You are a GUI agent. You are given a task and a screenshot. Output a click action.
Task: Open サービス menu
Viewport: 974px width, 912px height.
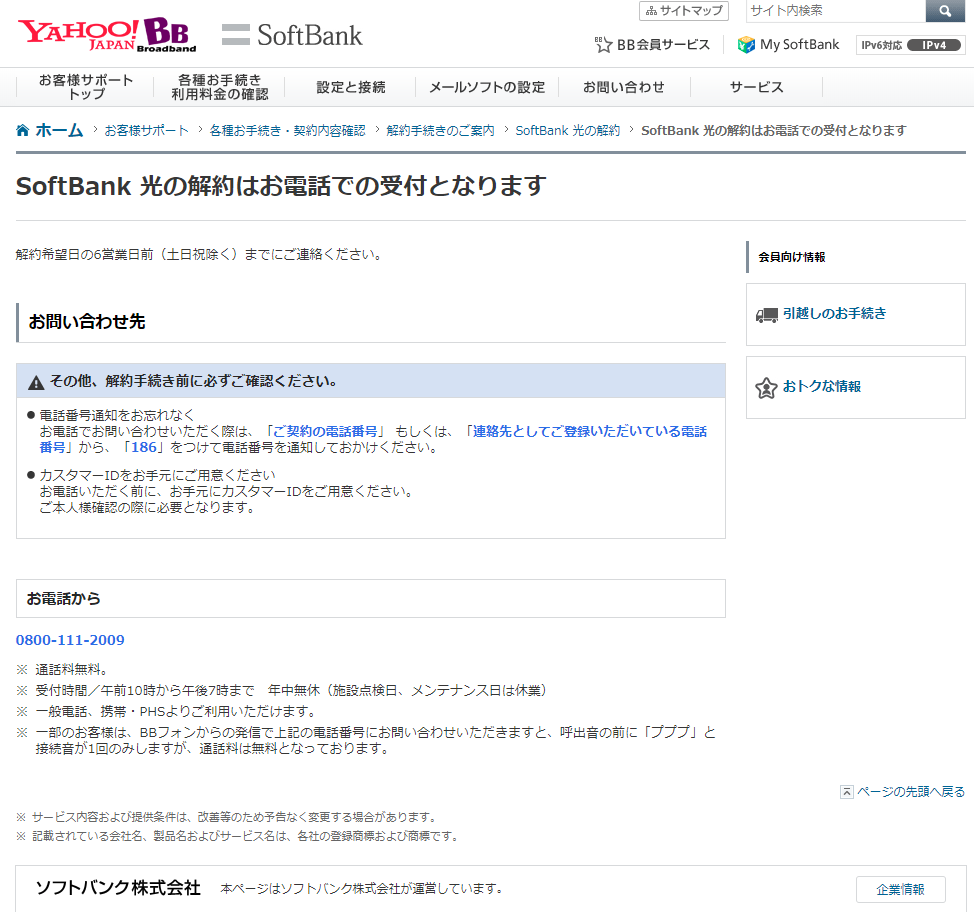click(x=757, y=87)
